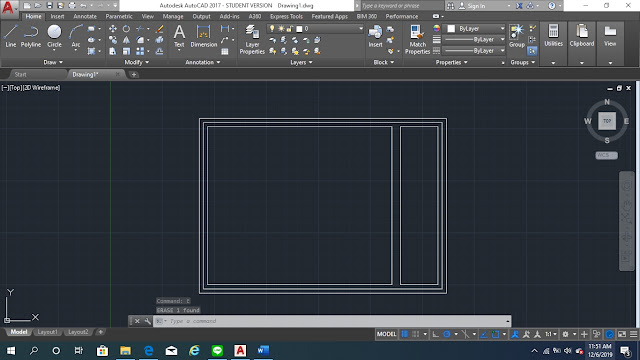Expand the Annotation panel
The height and width of the screenshot is (360, 640).
[x=203, y=62]
